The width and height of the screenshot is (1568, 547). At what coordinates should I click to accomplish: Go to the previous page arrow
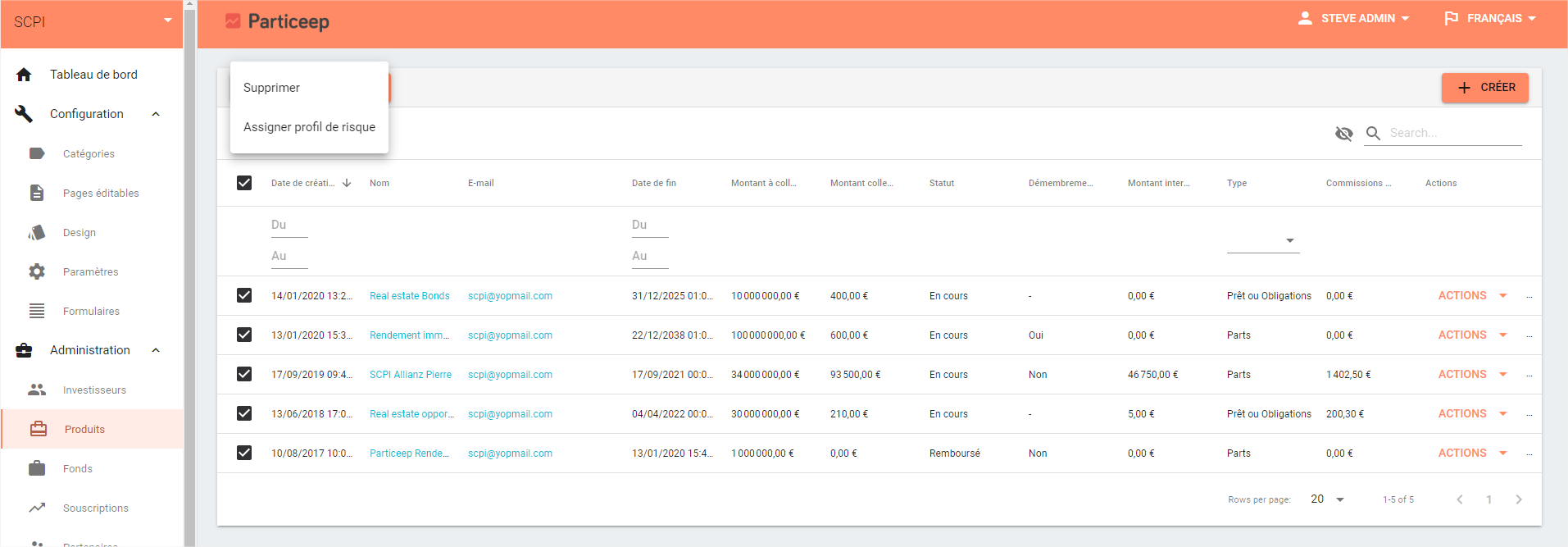pos(1460,499)
